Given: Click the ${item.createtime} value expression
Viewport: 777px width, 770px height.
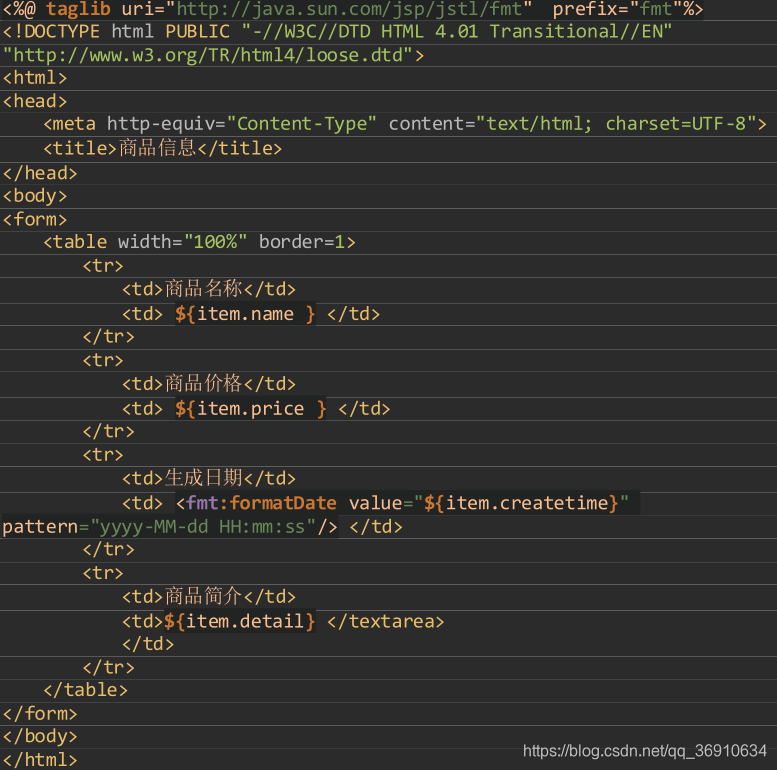Looking at the screenshot, I should click(521, 503).
